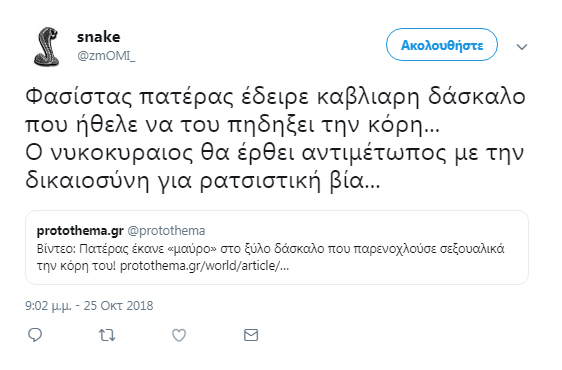562x370 pixels.
Task: Expand the tweet options chevron
Action: [x=522, y=47]
